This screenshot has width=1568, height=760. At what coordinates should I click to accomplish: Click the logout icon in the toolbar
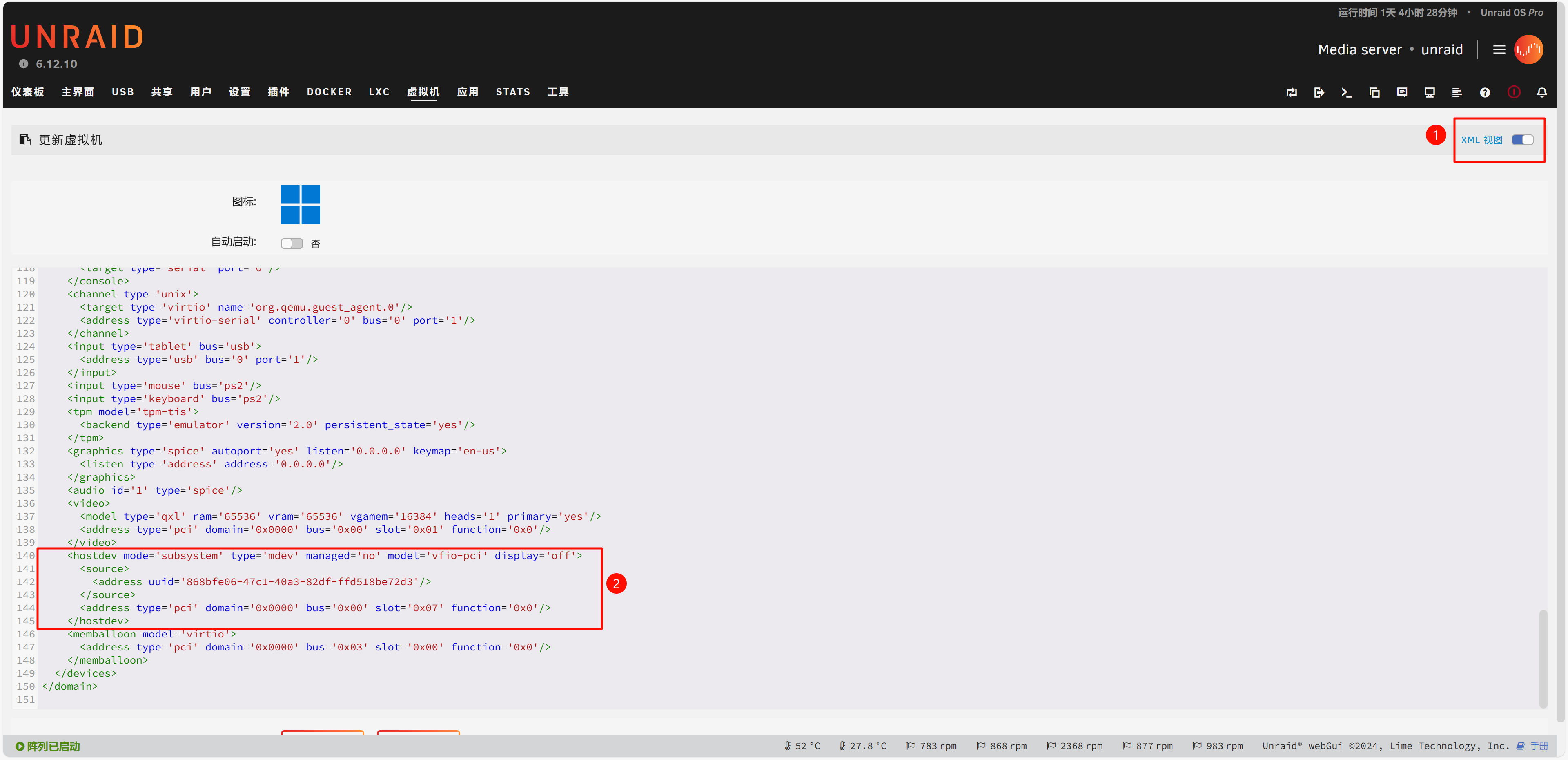1319,93
